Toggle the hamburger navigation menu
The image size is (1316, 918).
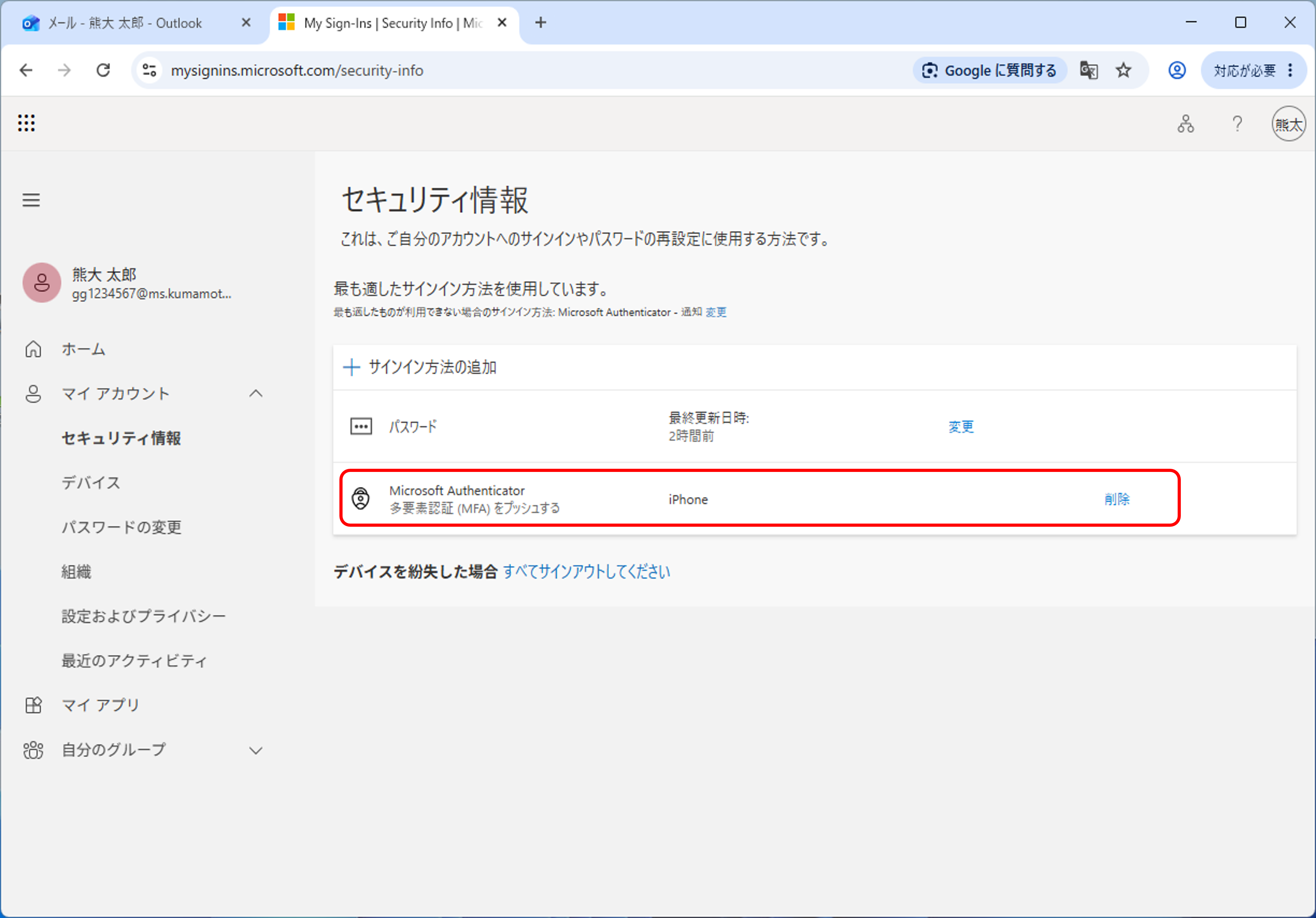pos(31,200)
